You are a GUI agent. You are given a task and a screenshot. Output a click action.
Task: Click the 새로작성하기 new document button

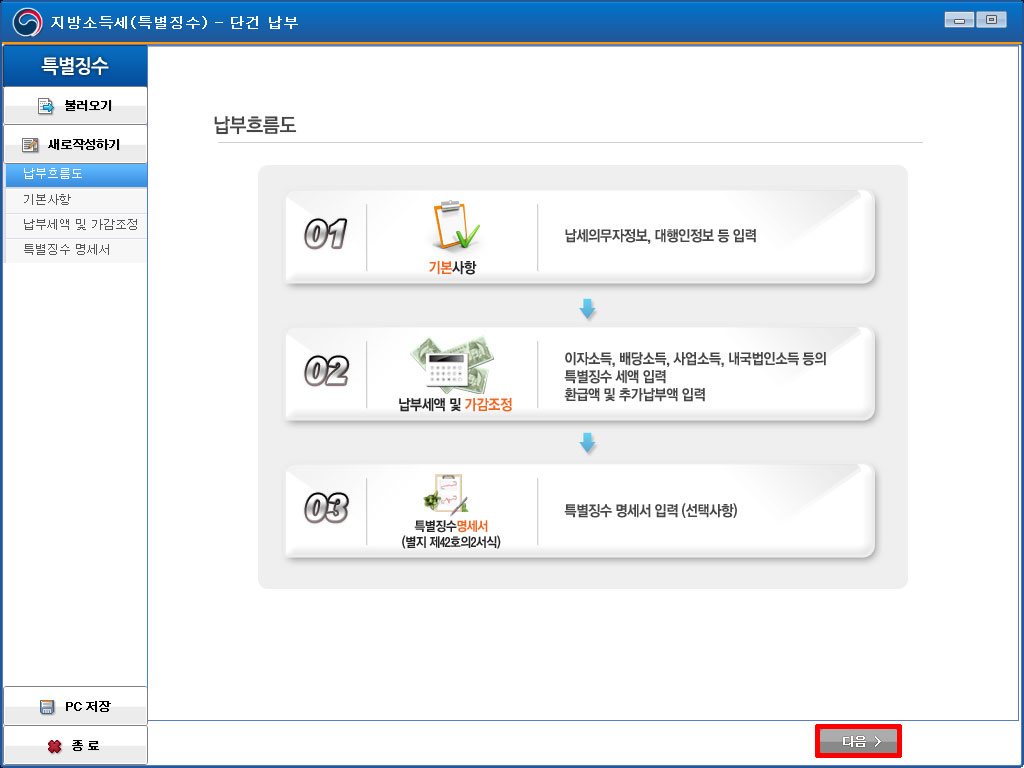(x=75, y=144)
